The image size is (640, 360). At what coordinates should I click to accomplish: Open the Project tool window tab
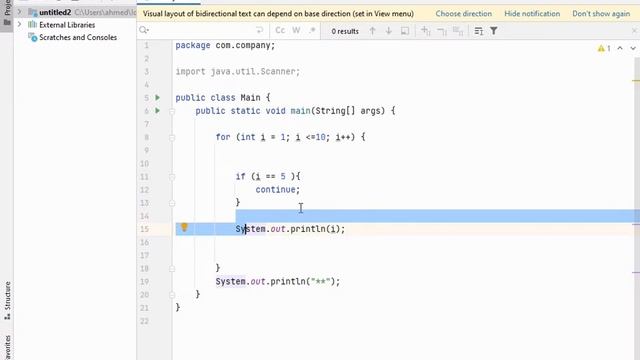(7, 12)
